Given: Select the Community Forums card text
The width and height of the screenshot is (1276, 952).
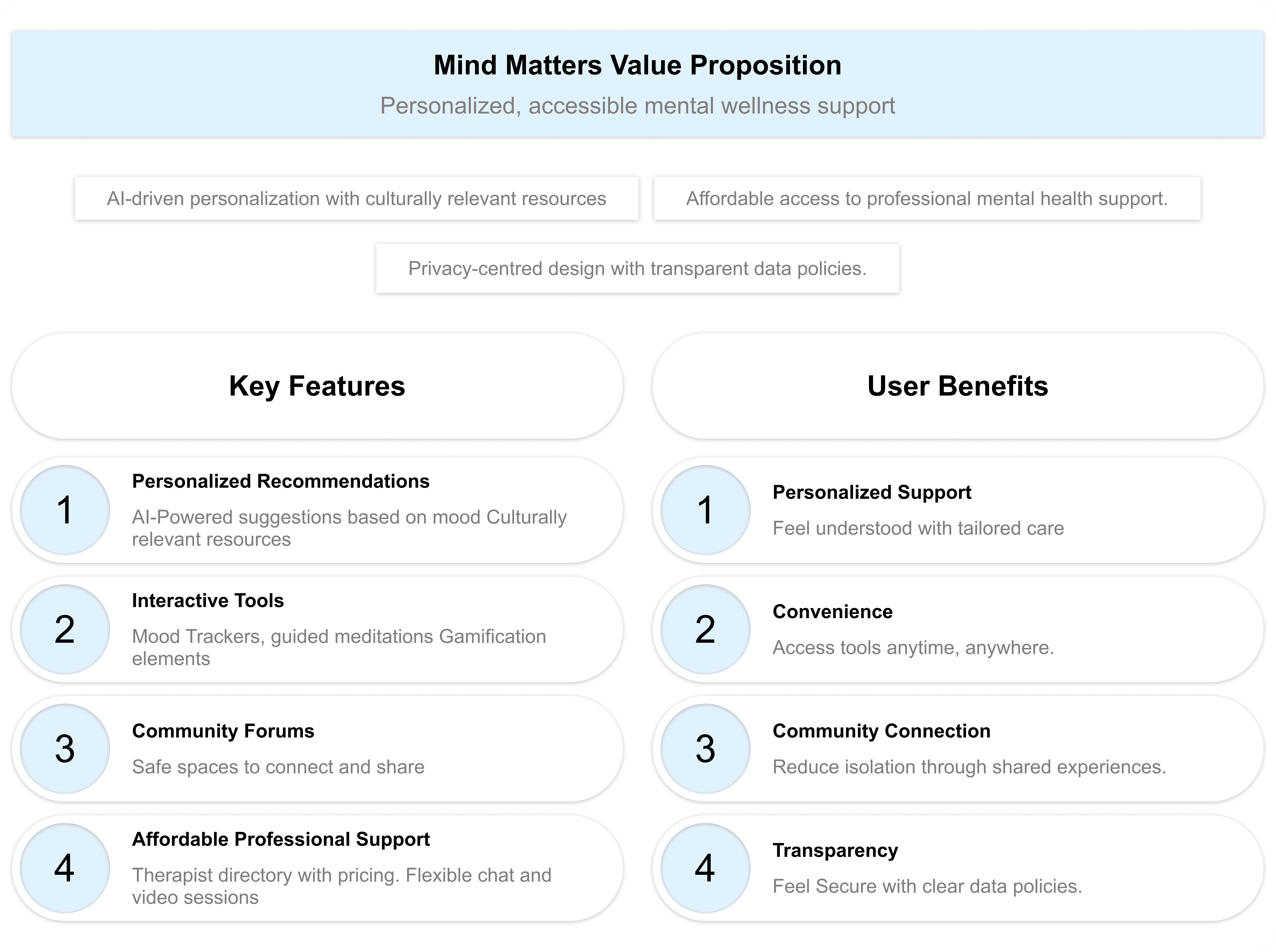Looking at the screenshot, I should pos(279,767).
